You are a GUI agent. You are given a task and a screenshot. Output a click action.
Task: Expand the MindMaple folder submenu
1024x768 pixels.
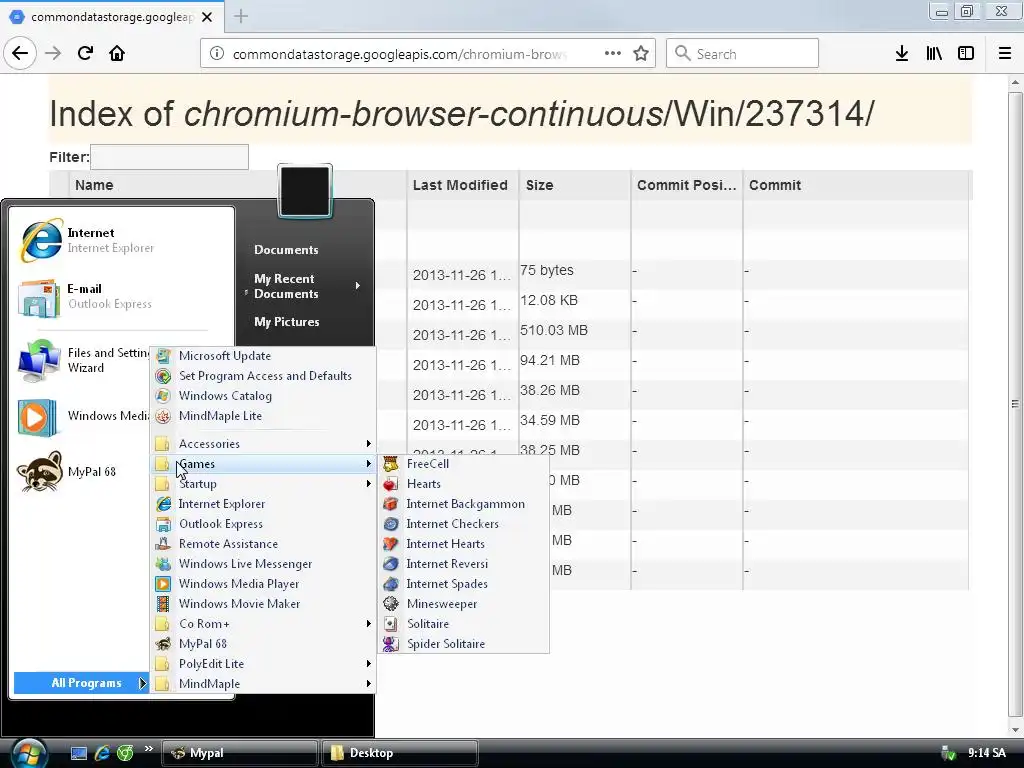click(264, 684)
